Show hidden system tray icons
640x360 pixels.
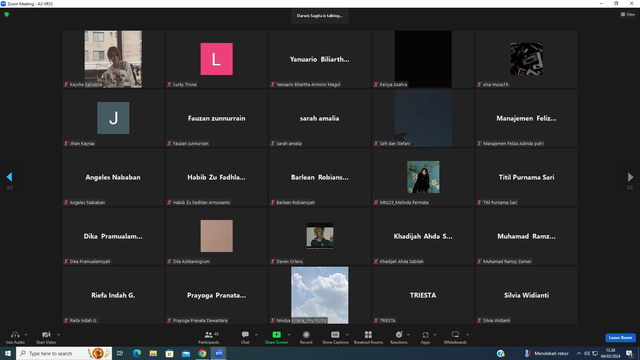(x=579, y=353)
